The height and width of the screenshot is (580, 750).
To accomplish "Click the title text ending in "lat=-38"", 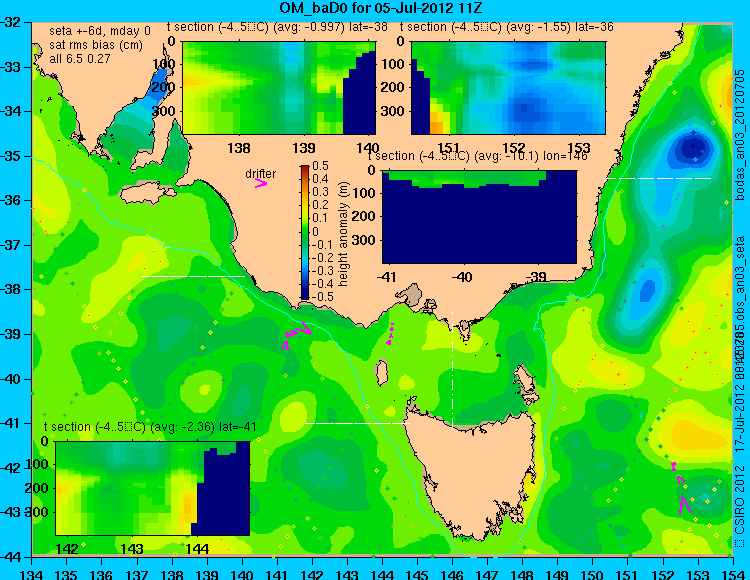I will (x=277, y=27).
